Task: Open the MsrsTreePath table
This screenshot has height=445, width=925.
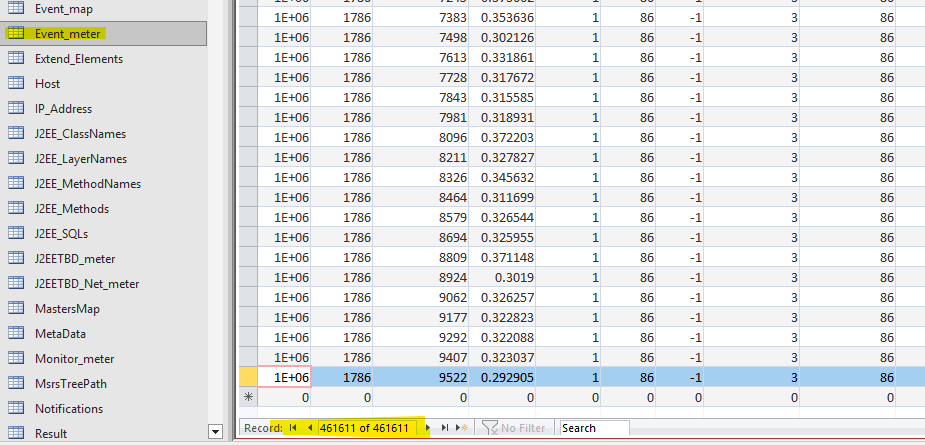Action: pyautogui.click(x=104, y=384)
